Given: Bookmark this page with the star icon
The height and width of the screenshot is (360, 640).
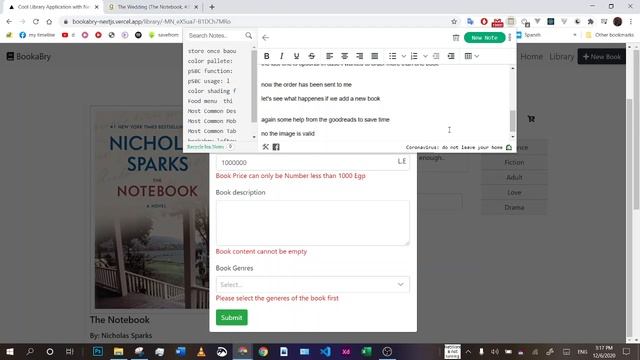Looking at the screenshot, I should coord(454,21).
